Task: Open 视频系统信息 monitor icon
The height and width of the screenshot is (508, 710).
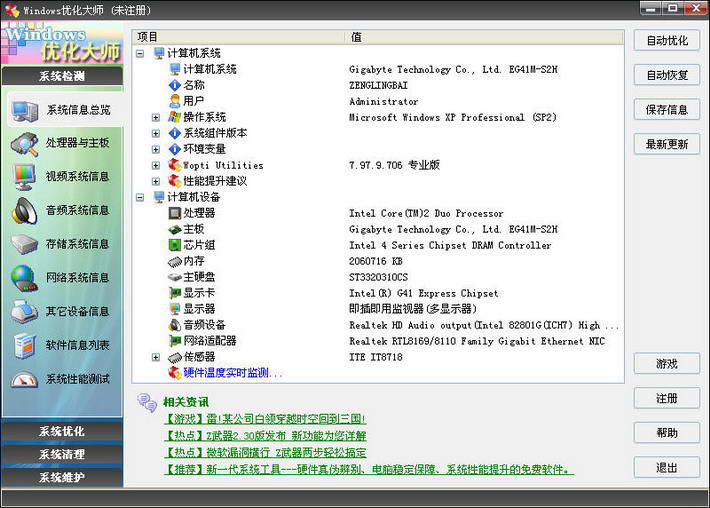Action: coord(25,177)
